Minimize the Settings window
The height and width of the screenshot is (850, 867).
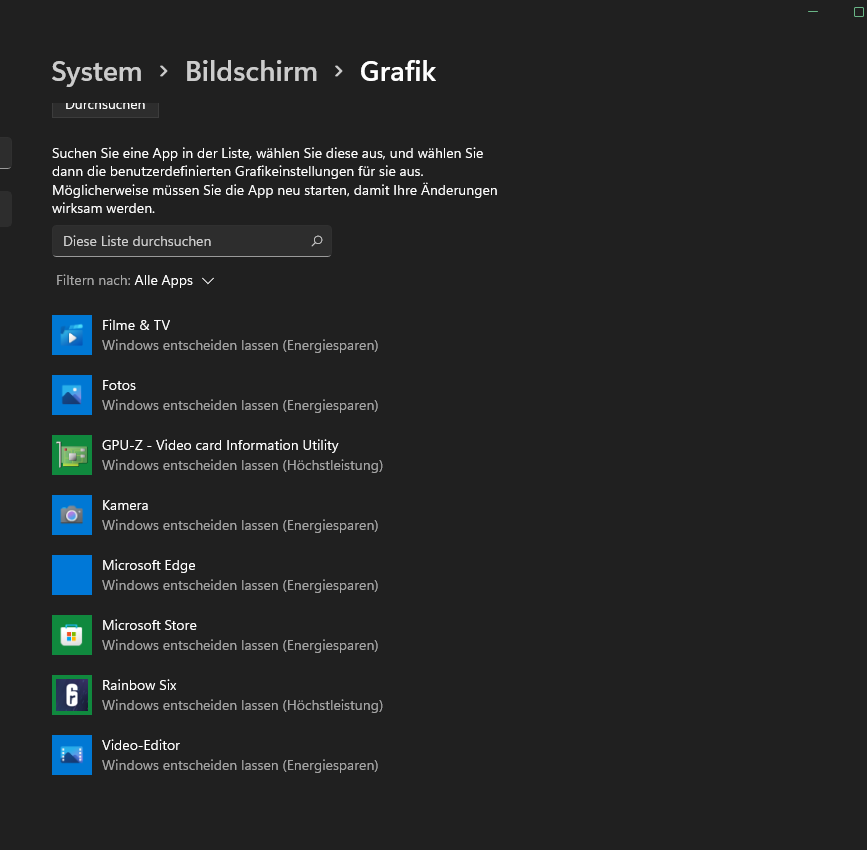(x=813, y=12)
